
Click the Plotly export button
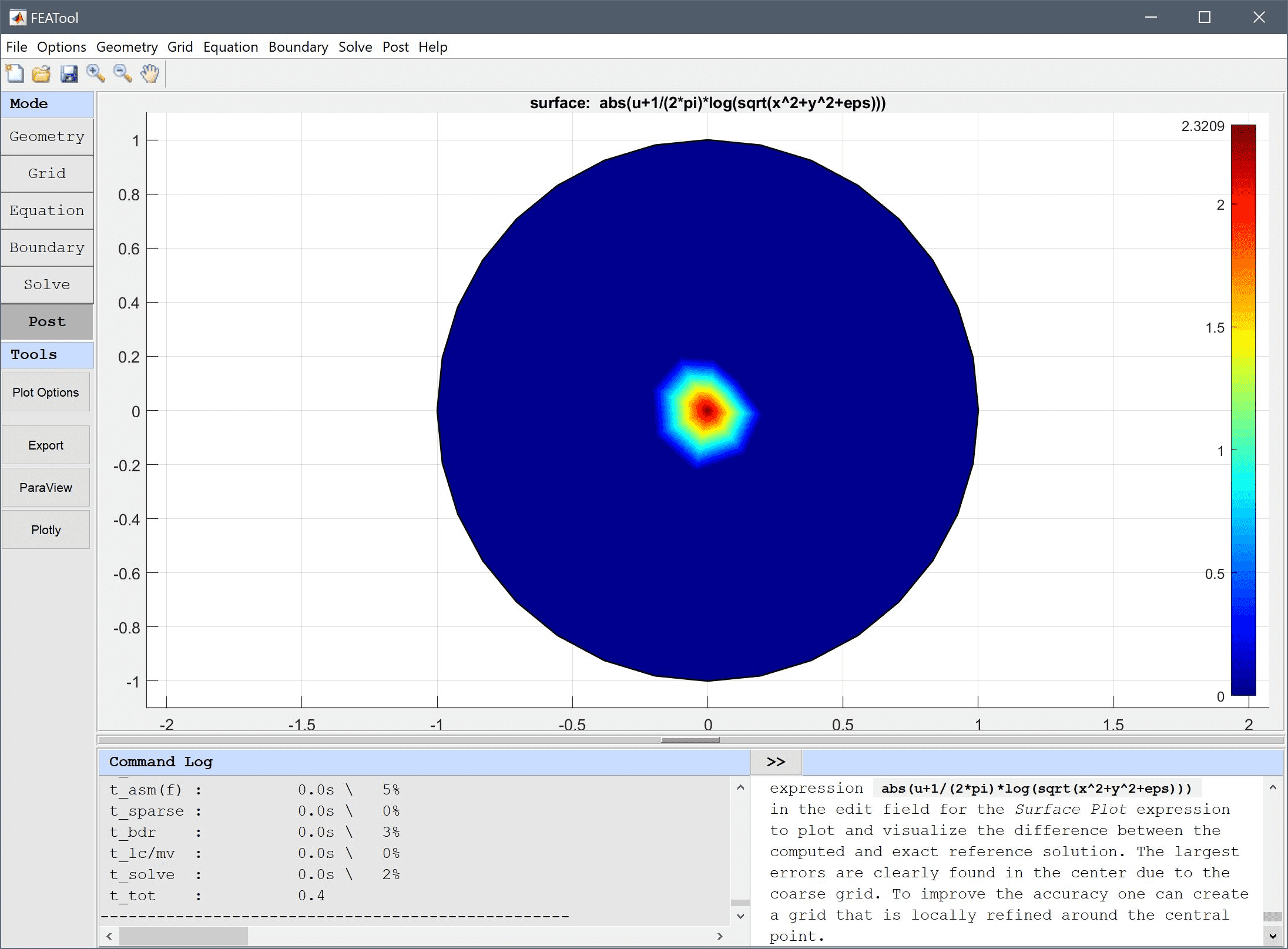coord(46,530)
